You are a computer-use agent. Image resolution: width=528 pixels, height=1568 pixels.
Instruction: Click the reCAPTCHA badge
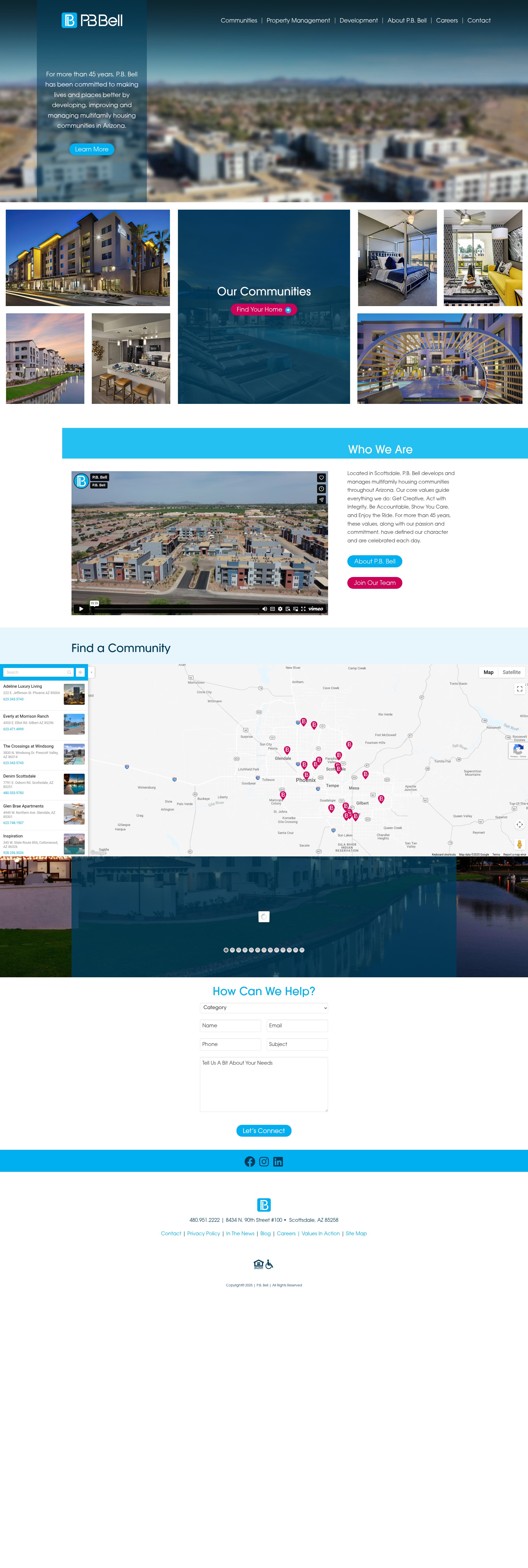pyautogui.click(x=518, y=751)
